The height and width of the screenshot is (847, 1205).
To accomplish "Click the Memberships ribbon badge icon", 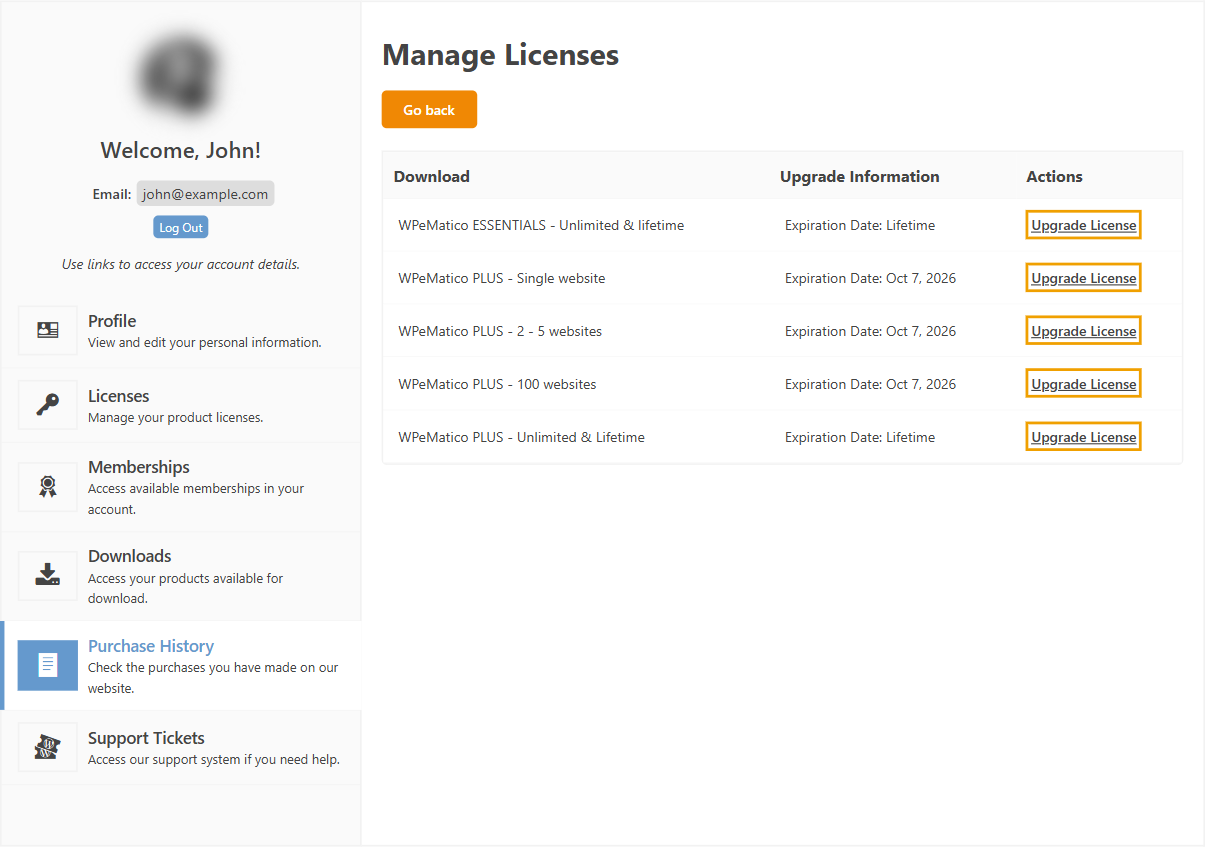I will 47,487.
